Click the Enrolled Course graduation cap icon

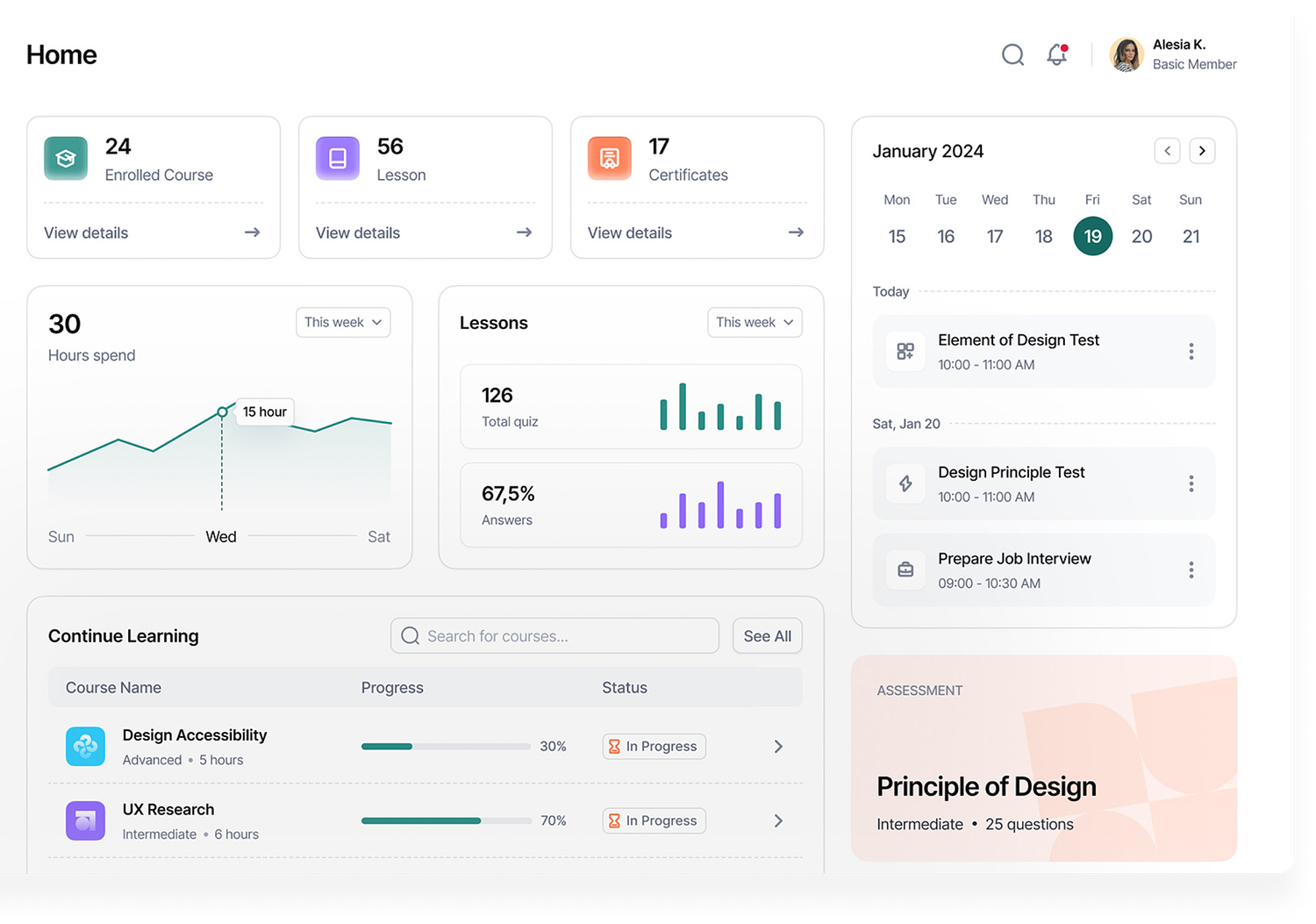coord(66,159)
